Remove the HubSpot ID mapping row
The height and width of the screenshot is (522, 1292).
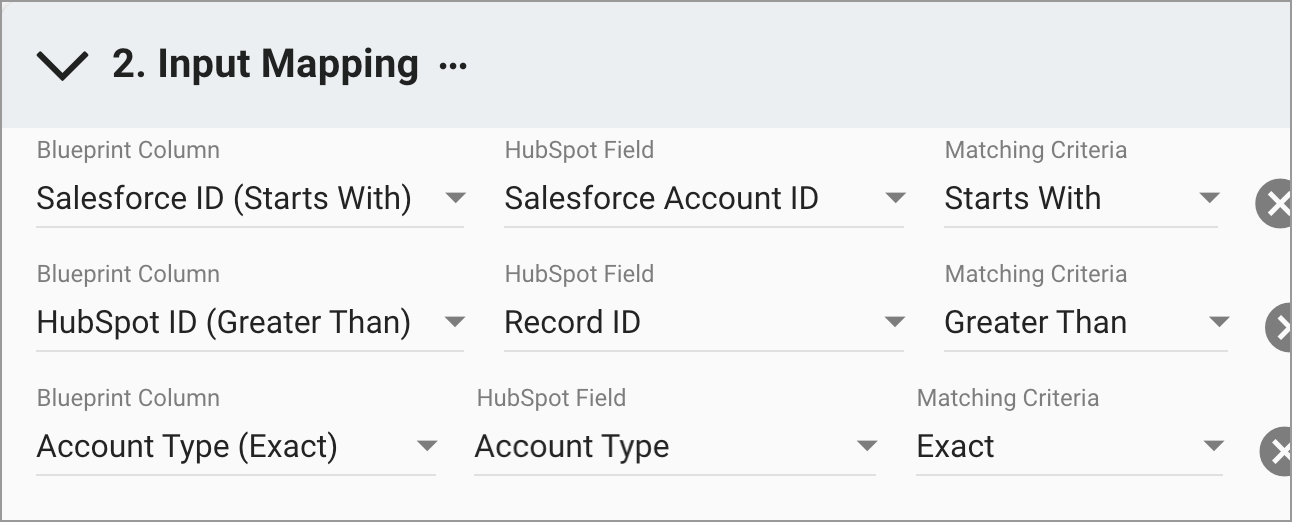[1278, 328]
